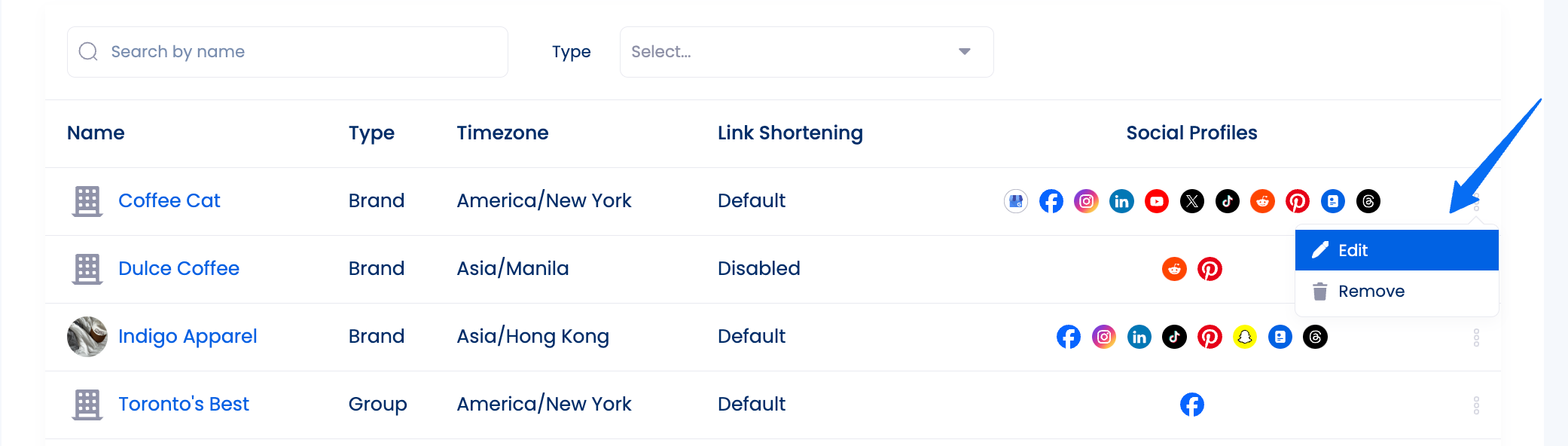
Task: Open the Coffee Cat brand link
Action: [169, 200]
